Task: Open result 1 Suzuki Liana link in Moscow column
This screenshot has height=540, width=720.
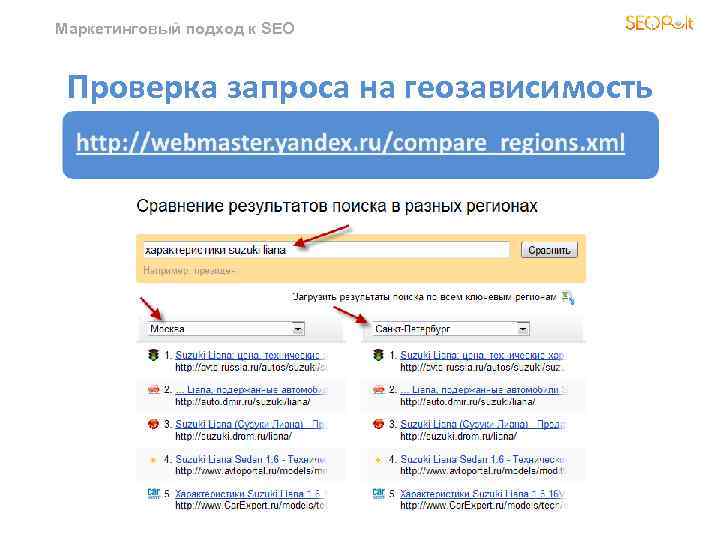Action: click(251, 355)
